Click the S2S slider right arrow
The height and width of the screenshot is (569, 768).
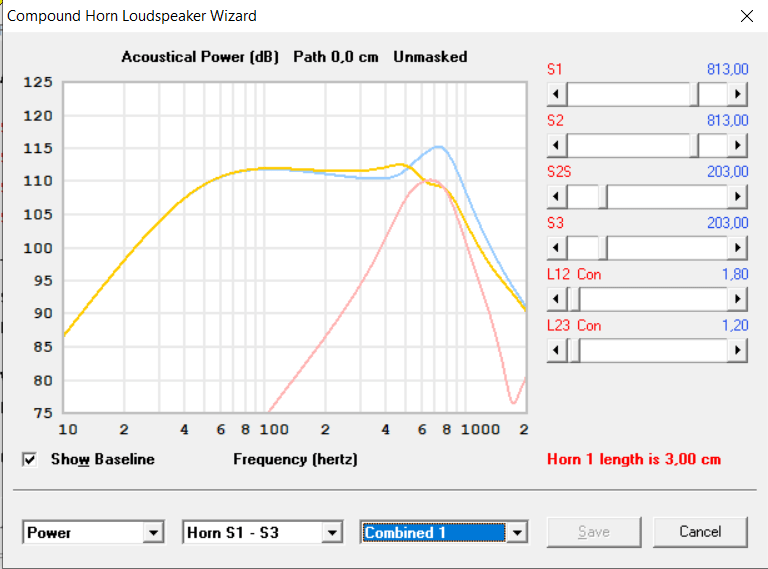click(738, 197)
